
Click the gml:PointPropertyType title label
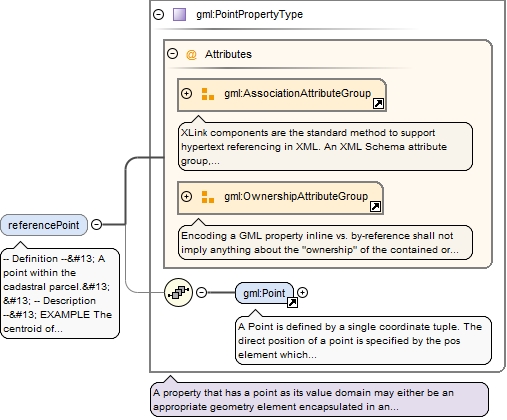pyautogui.click(x=249, y=14)
